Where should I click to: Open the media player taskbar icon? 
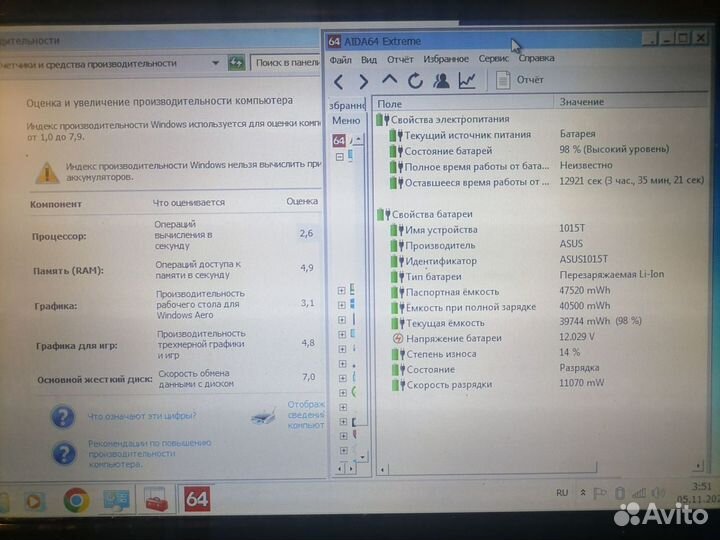coord(33,501)
